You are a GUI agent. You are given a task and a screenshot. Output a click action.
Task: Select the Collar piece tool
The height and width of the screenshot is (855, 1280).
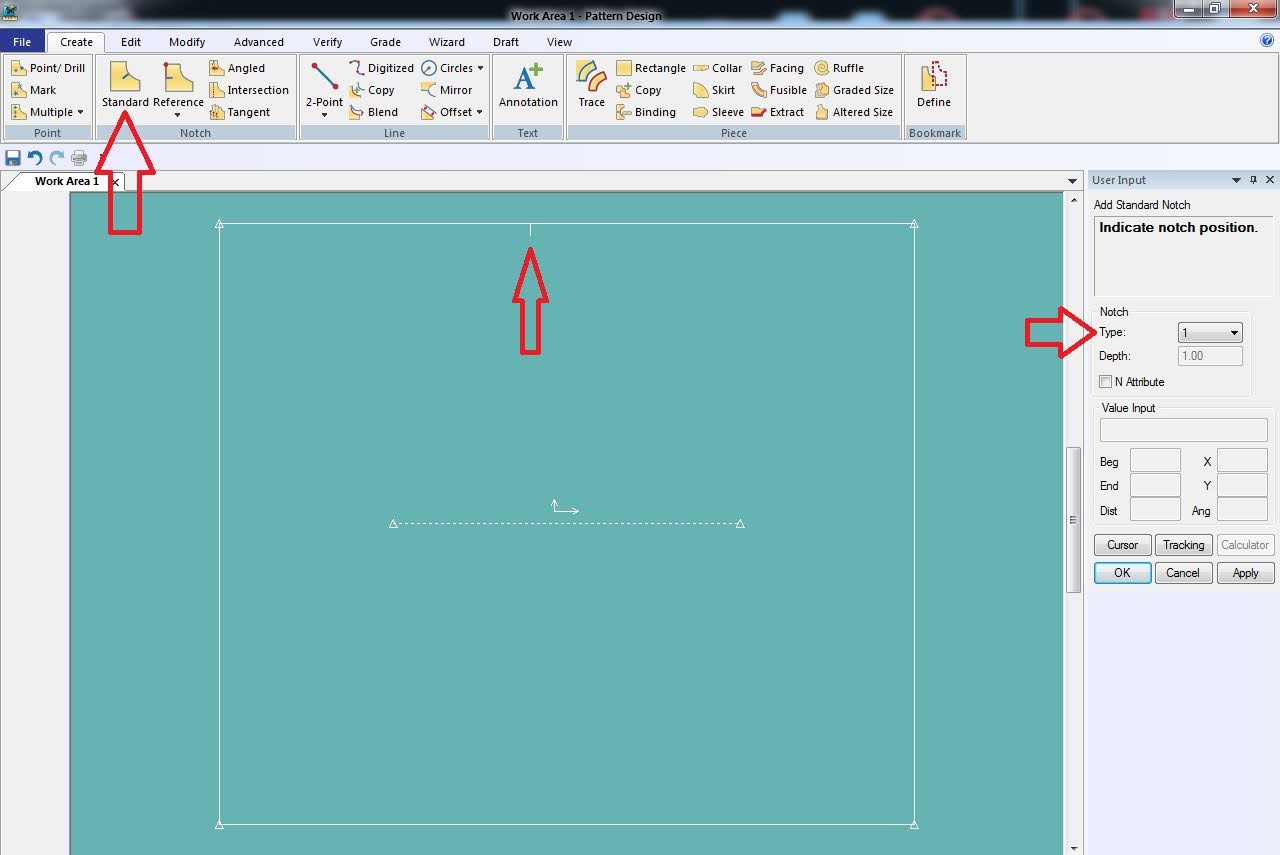(x=717, y=68)
